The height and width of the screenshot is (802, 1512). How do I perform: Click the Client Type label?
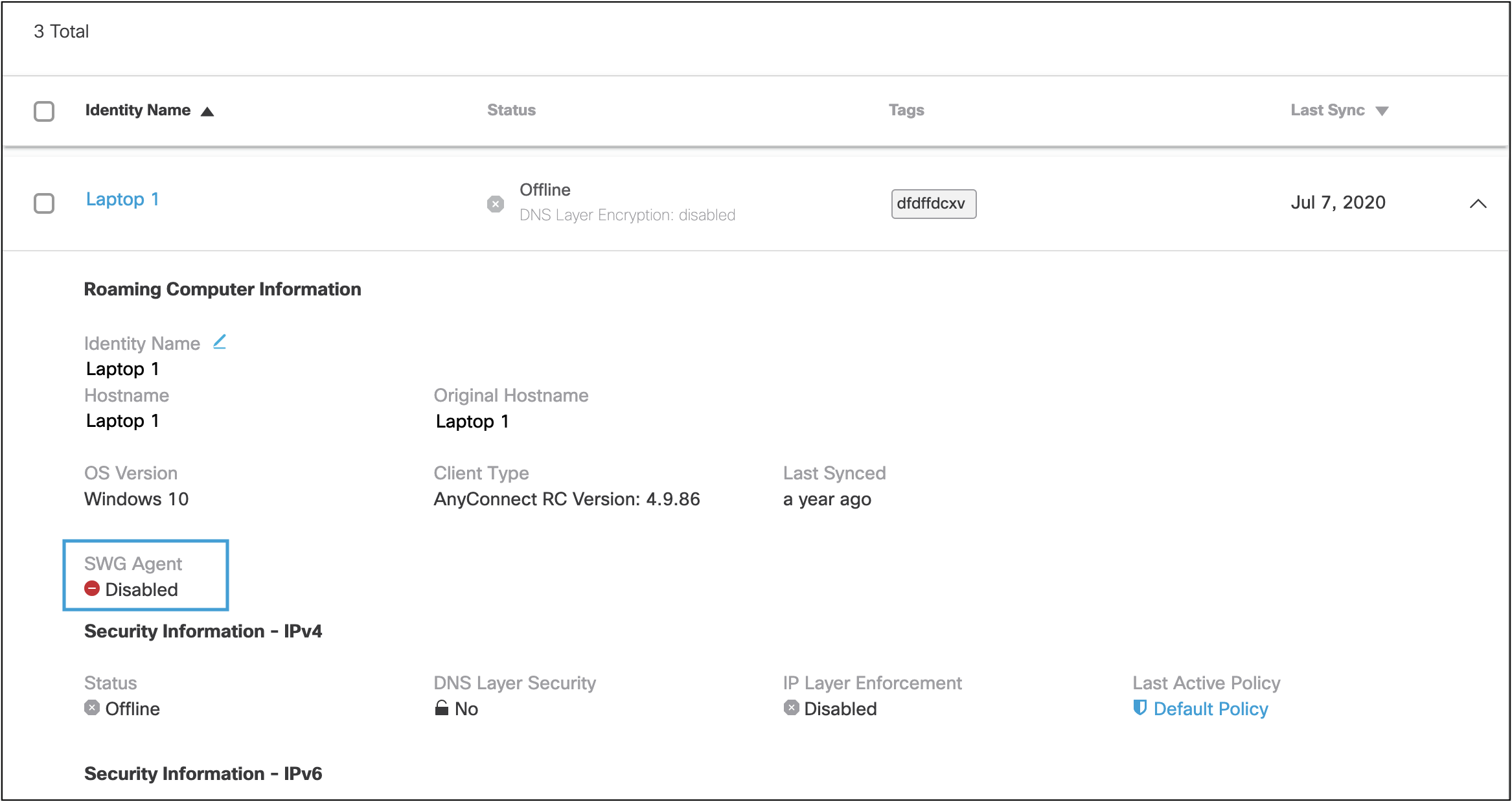(x=481, y=473)
